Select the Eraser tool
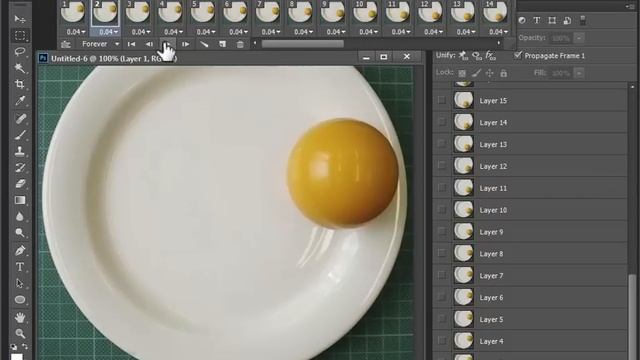This screenshot has height=360, width=640. (x=20, y=184)
